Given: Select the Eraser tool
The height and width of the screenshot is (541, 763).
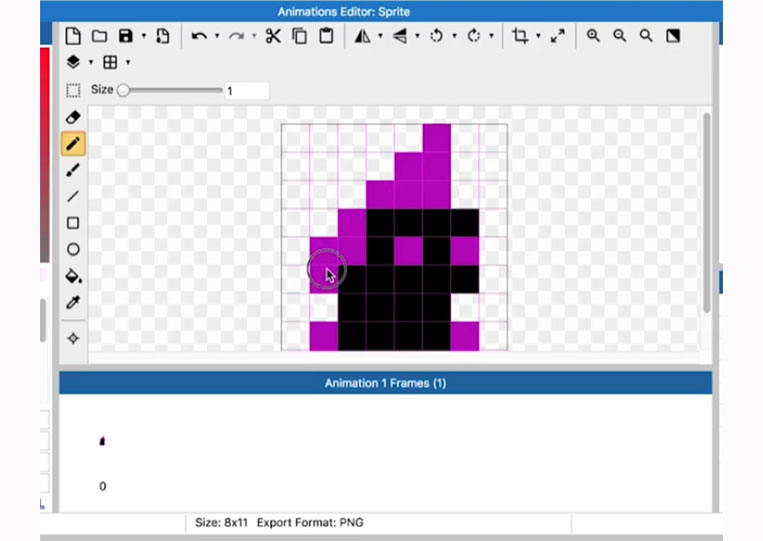Looking at the screenshot, I should pyautogui.click(x=73, y=117).
